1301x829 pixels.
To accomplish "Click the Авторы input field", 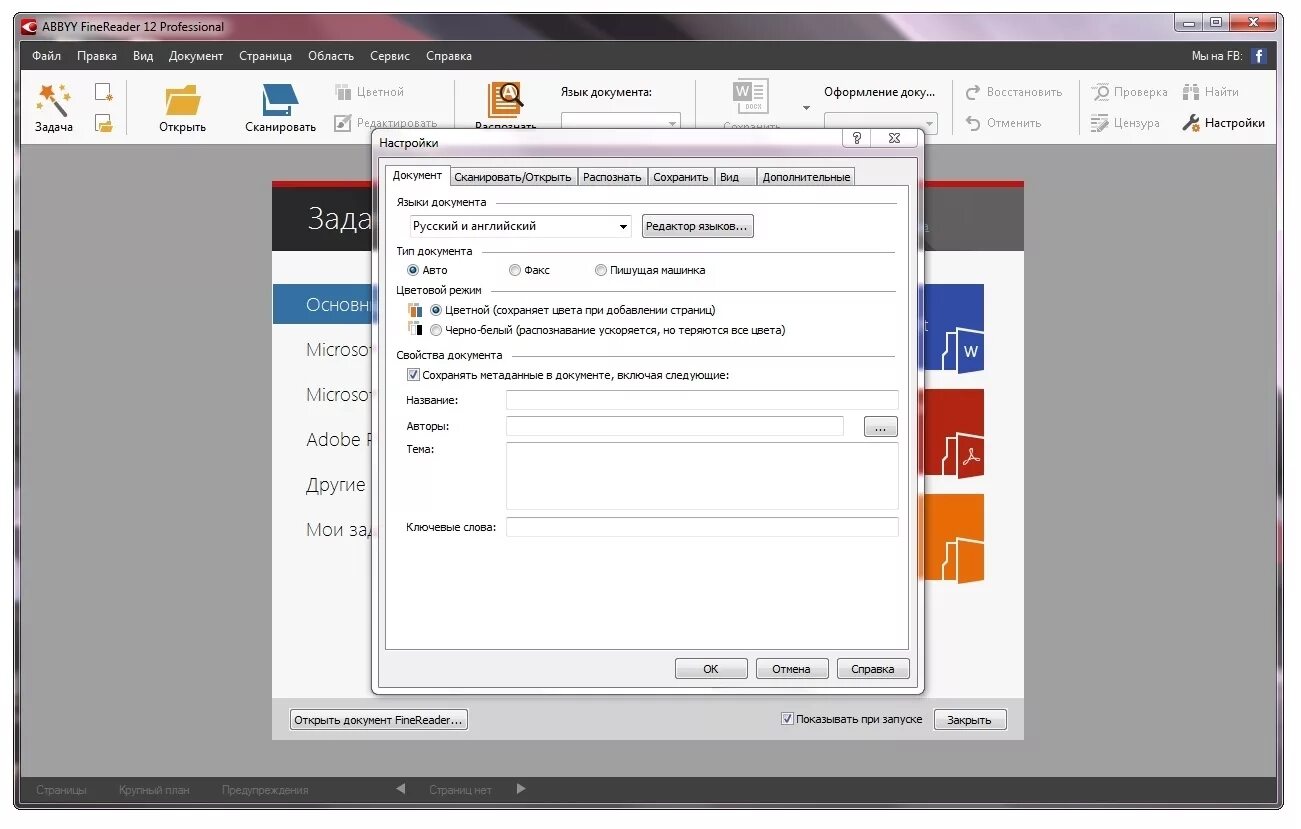I will (675, 426).
